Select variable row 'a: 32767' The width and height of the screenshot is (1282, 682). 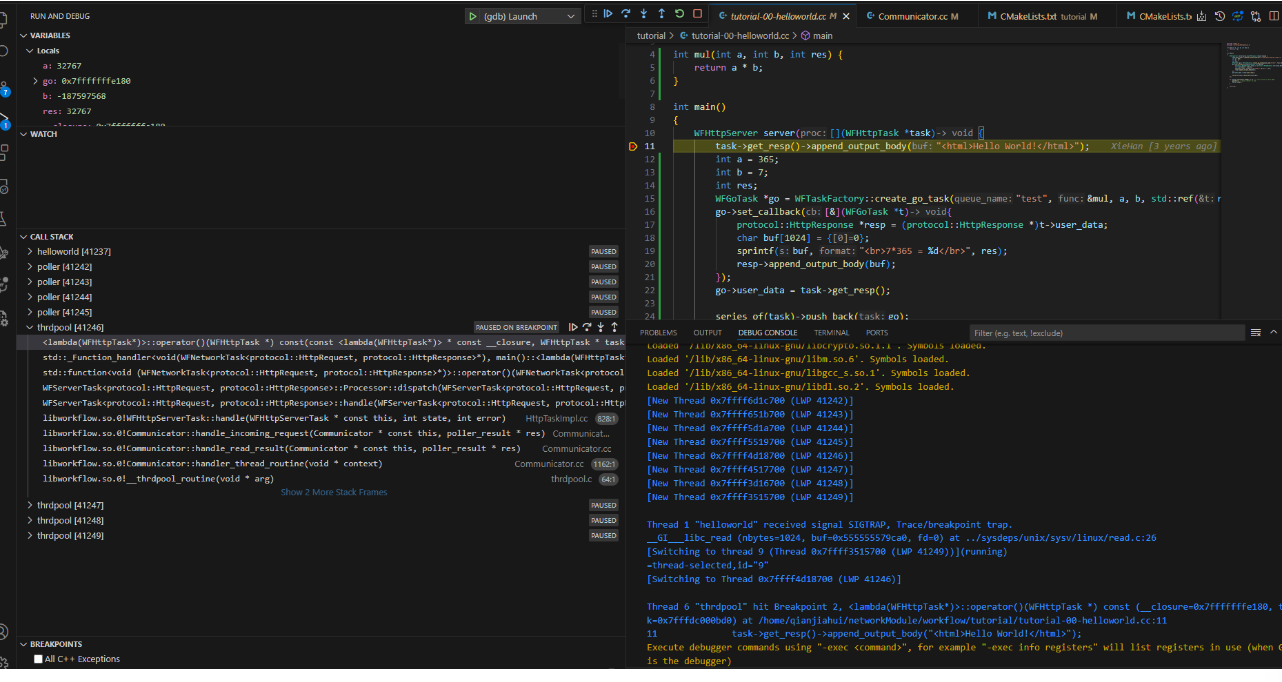click(320, 66)
